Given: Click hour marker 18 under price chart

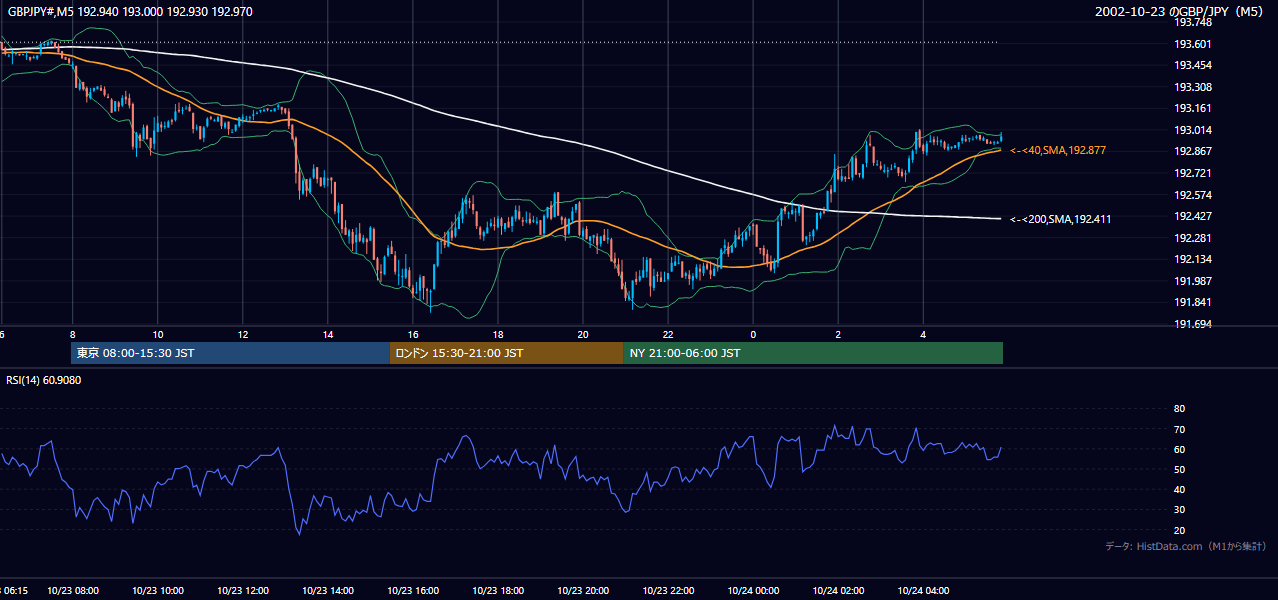Looking at the screenshot, I should (497, 334).
